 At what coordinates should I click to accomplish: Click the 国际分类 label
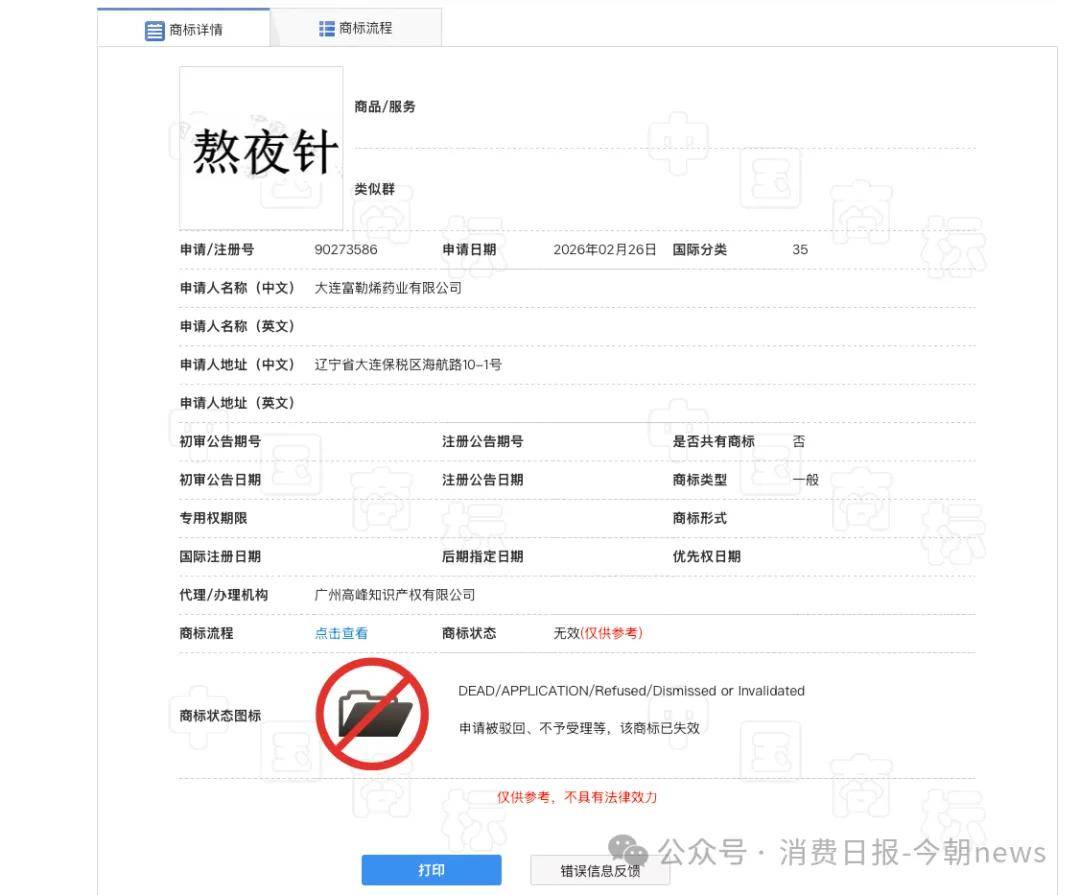(700, 249)
